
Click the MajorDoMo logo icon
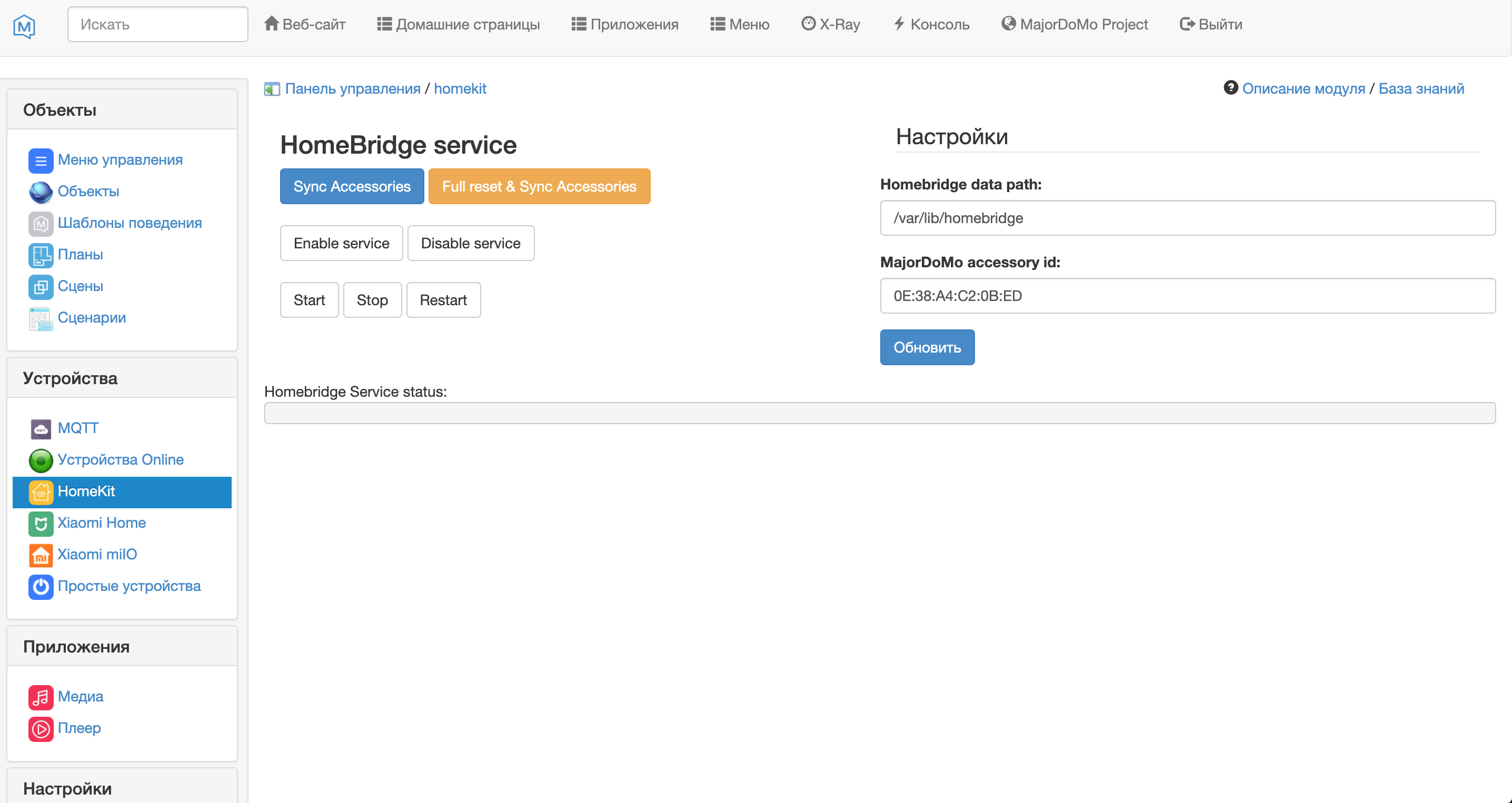click(24, 26)
